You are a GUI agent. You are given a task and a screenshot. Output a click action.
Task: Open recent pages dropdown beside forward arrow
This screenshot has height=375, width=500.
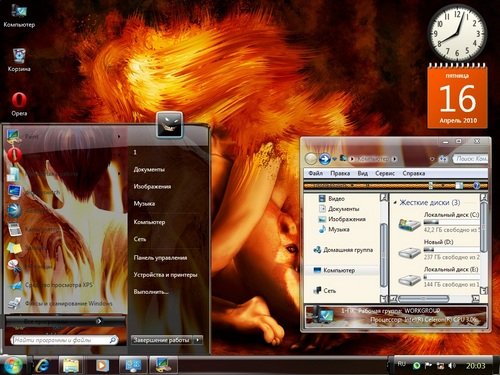coord(334,159)
